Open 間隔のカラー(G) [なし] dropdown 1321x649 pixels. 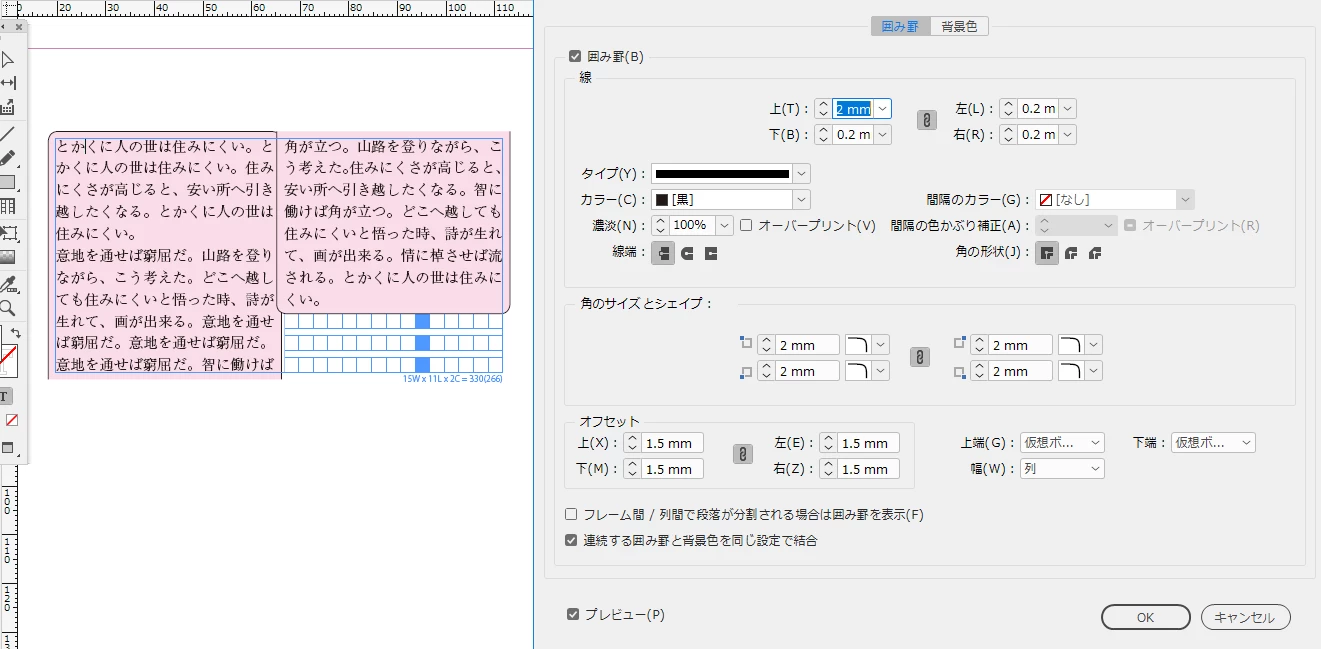tap(1185, 200)
